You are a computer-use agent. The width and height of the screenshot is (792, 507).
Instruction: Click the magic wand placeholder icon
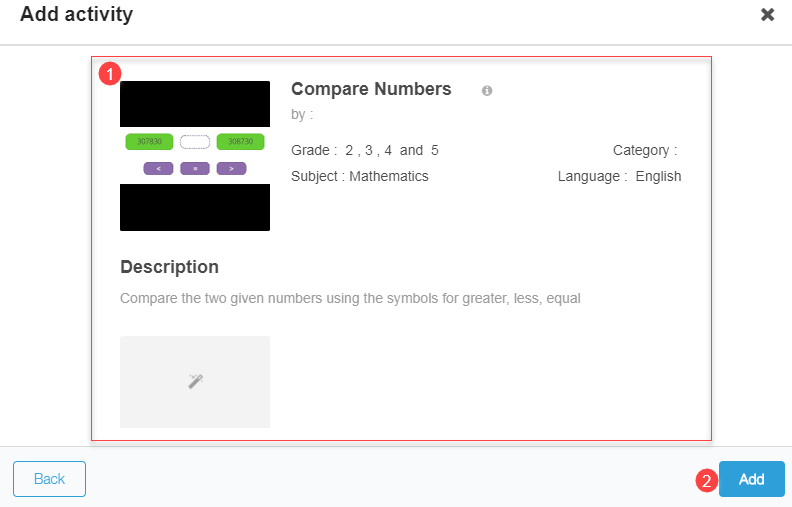coord(195,381)
